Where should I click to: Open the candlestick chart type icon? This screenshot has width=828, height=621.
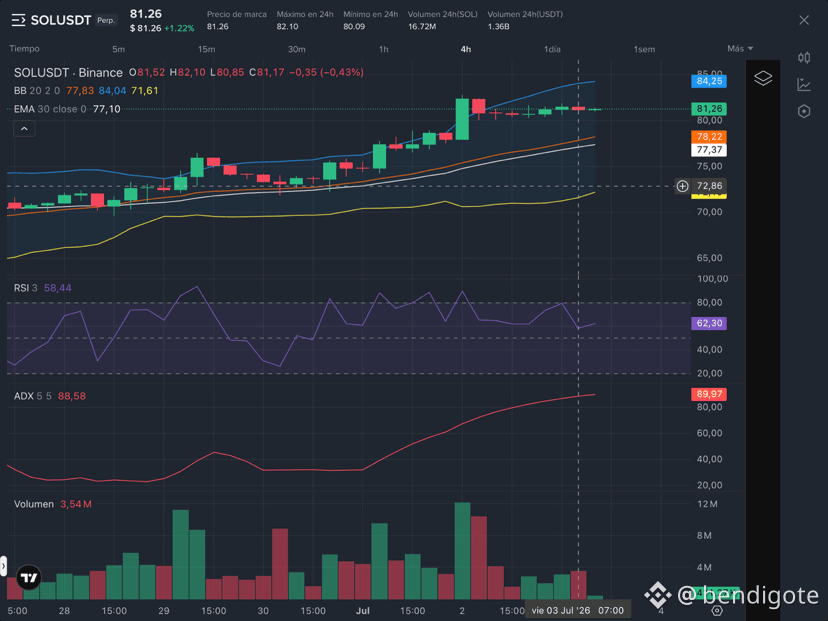[x=804, y=58]
